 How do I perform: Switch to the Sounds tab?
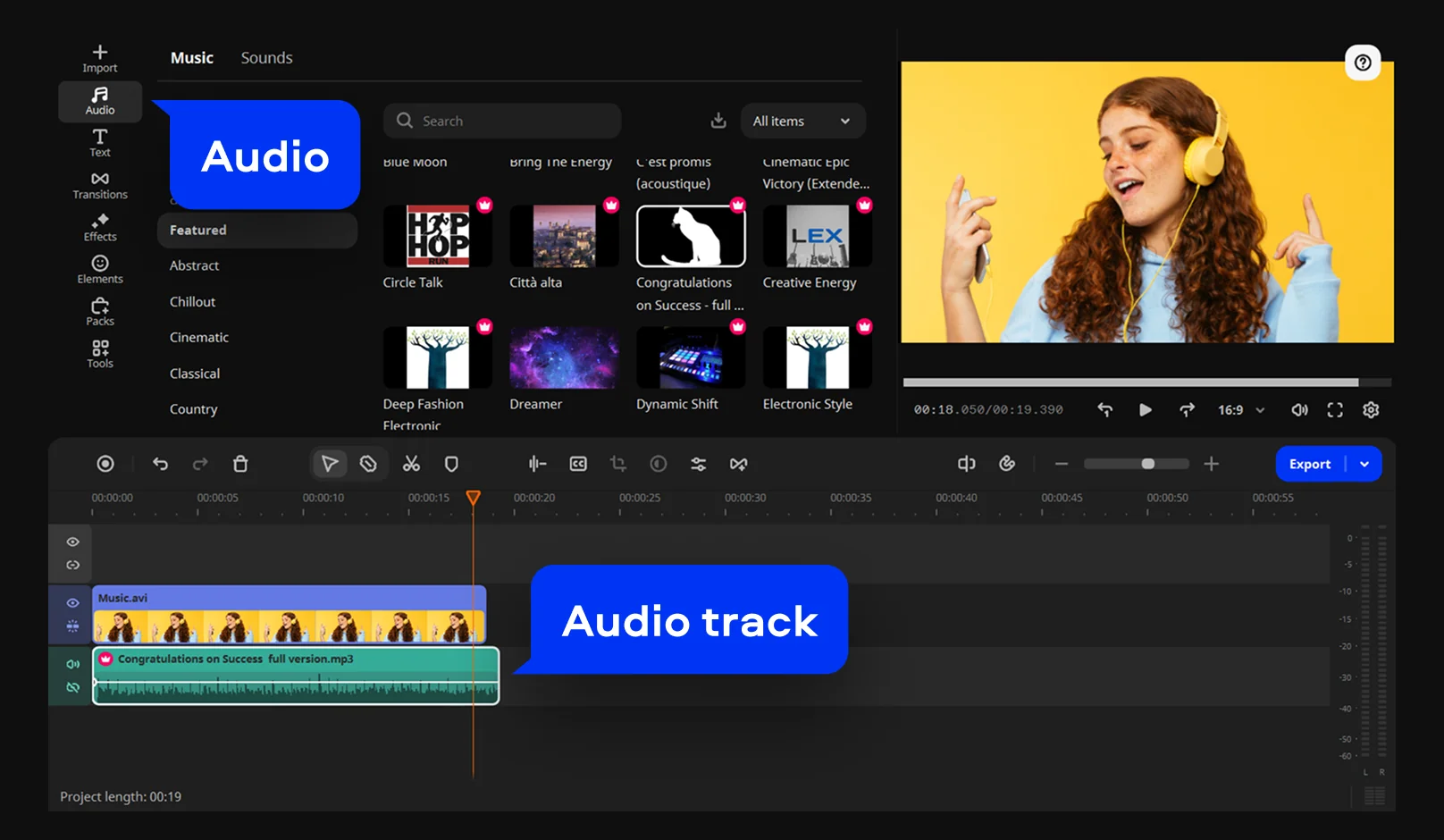(266, 58)
